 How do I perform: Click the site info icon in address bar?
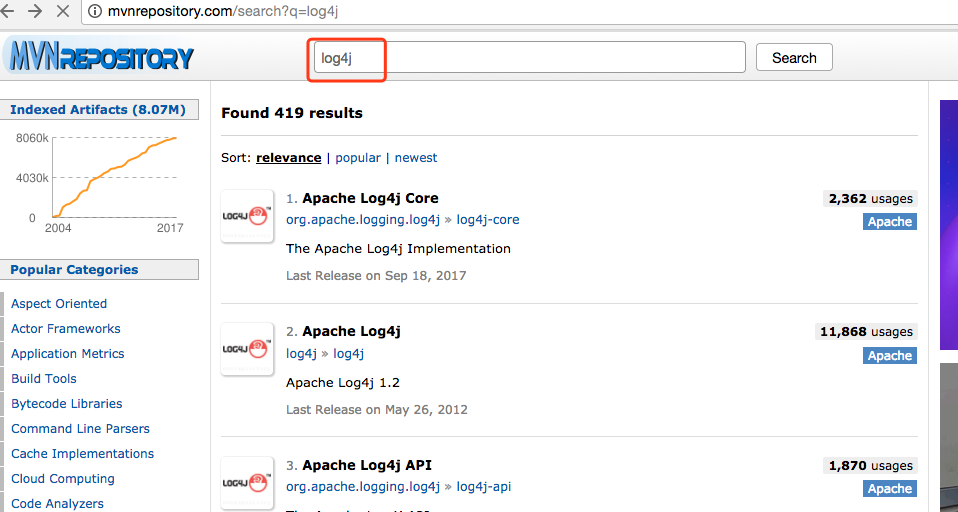94,11
